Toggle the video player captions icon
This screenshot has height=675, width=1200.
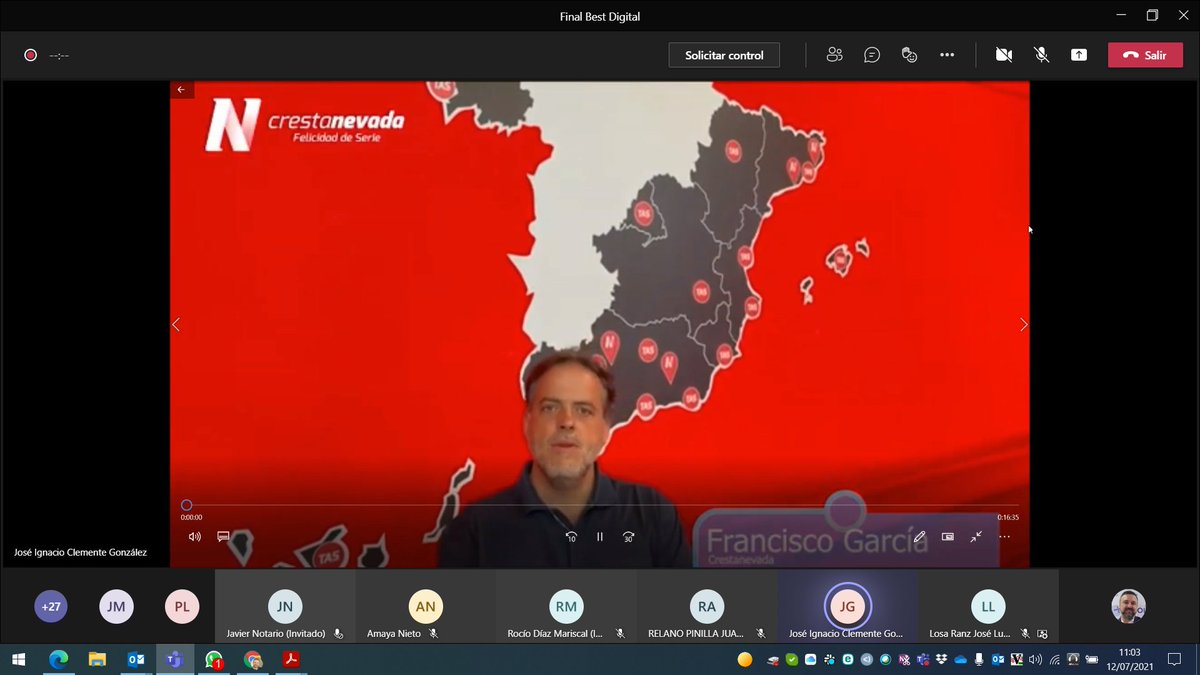(x=223, y=537)
